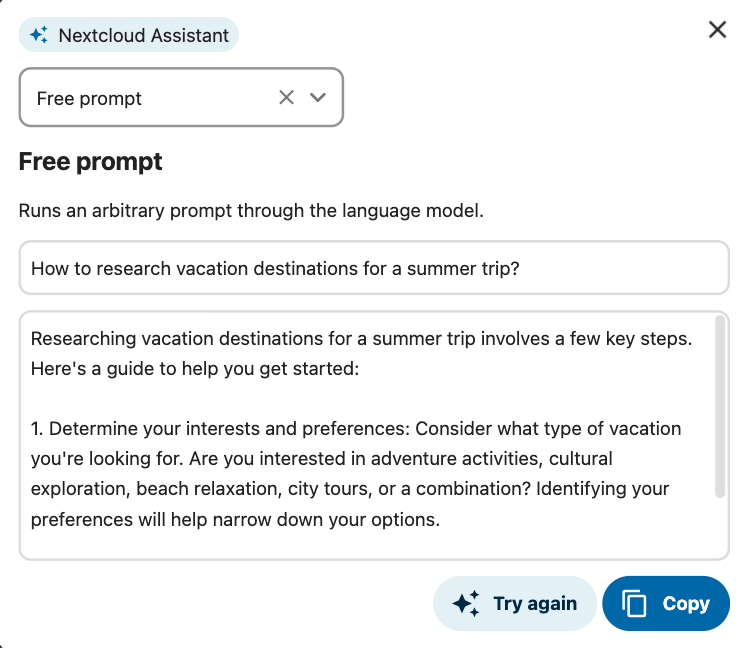Viewport: 746px width, 648px height.
Task: Click the sparkle icon on Try again
Action: (x=466, y=604)
